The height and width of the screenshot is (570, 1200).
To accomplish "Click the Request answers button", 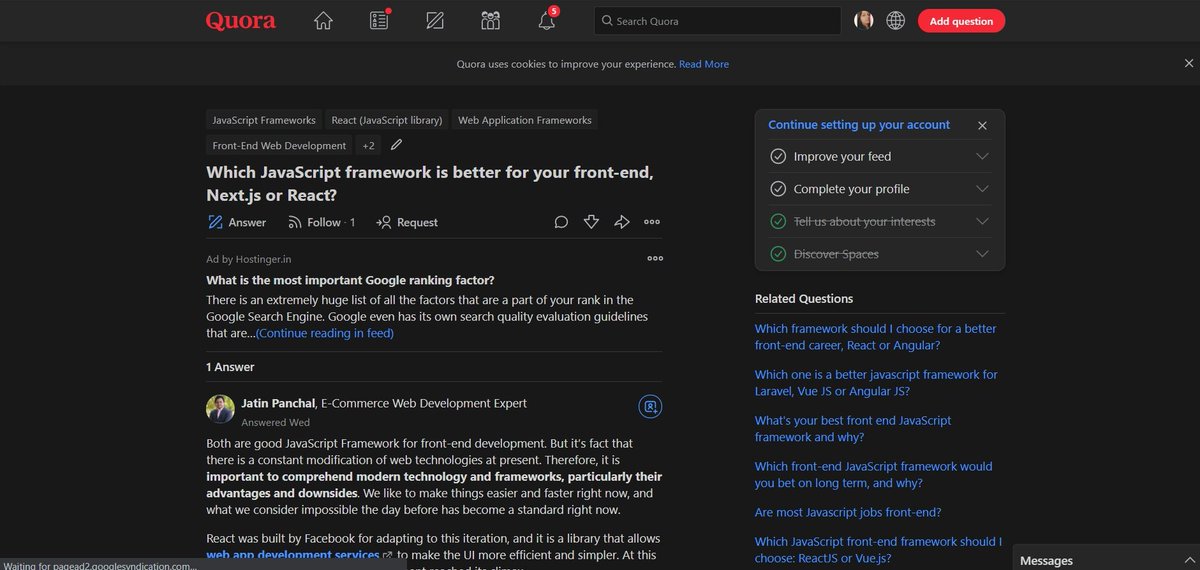I will (407, 222).
